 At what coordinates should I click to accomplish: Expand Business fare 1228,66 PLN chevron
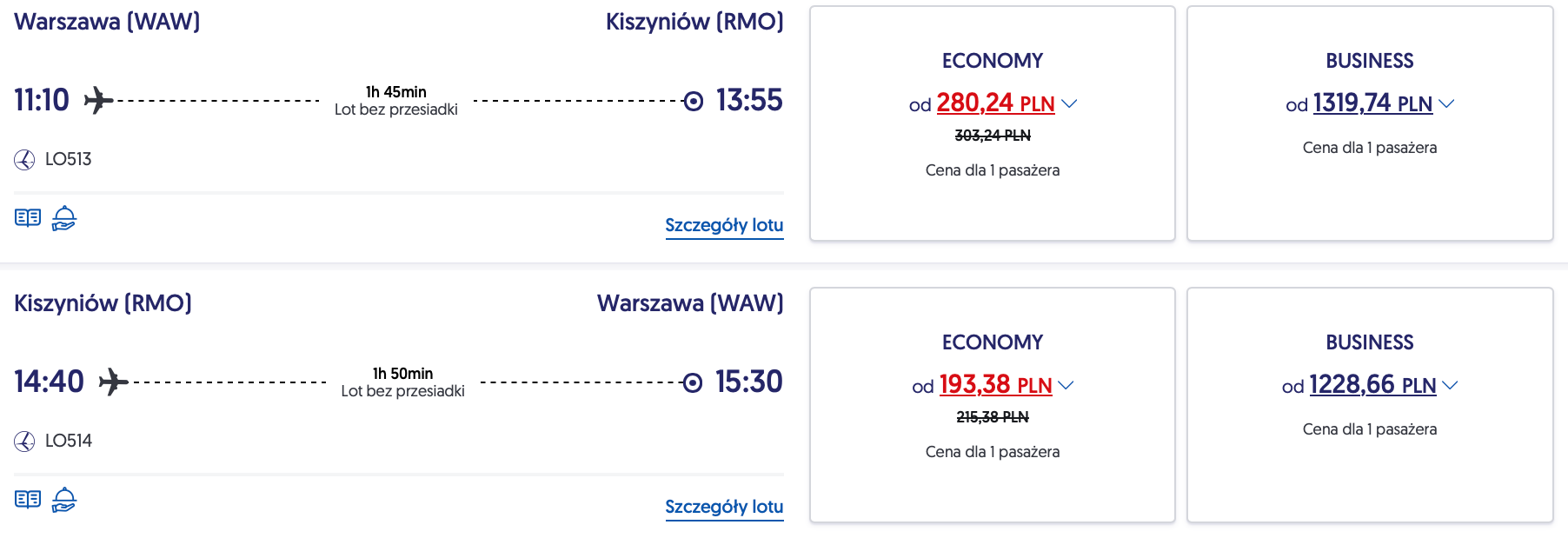[x=1450, y=385]
